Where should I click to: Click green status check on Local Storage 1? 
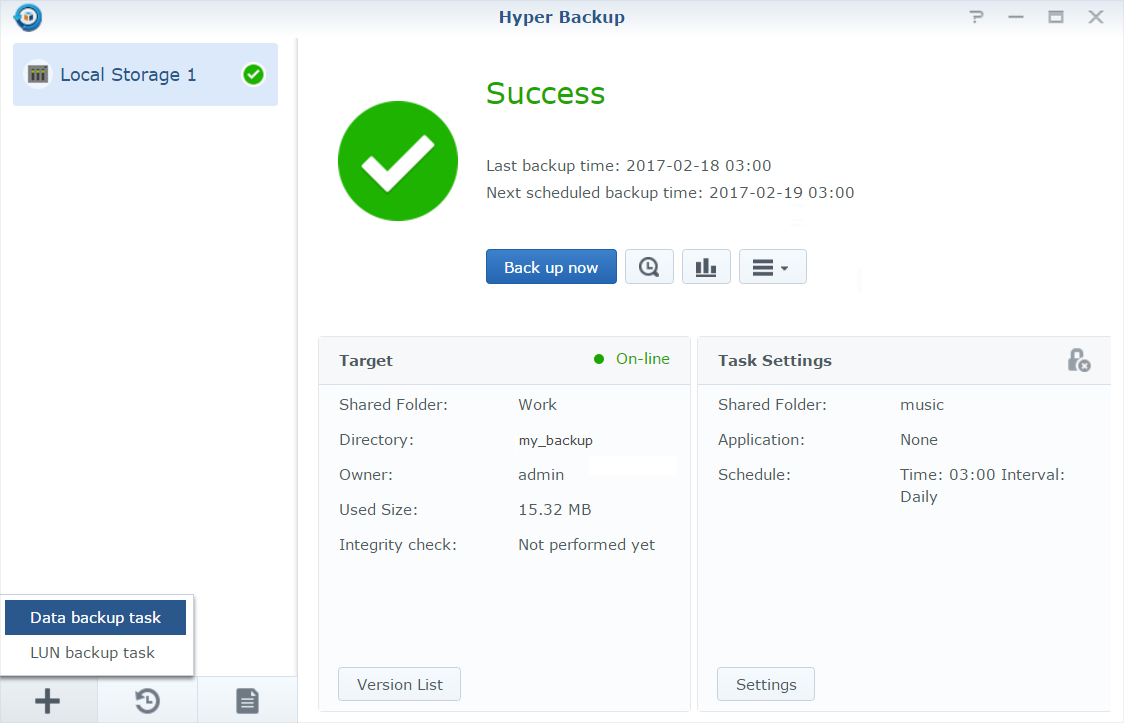pyautogui.click(x=253, y=74)
